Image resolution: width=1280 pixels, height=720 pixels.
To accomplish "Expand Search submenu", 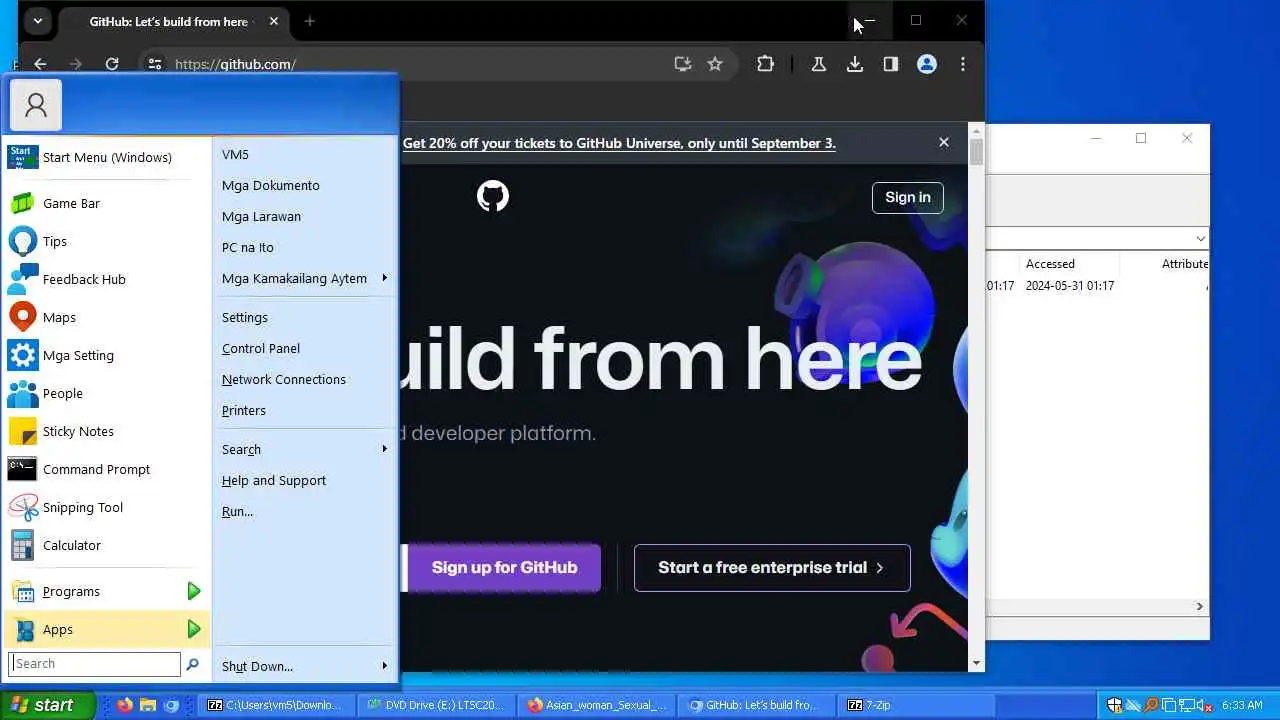I will (x=304, y=449).
